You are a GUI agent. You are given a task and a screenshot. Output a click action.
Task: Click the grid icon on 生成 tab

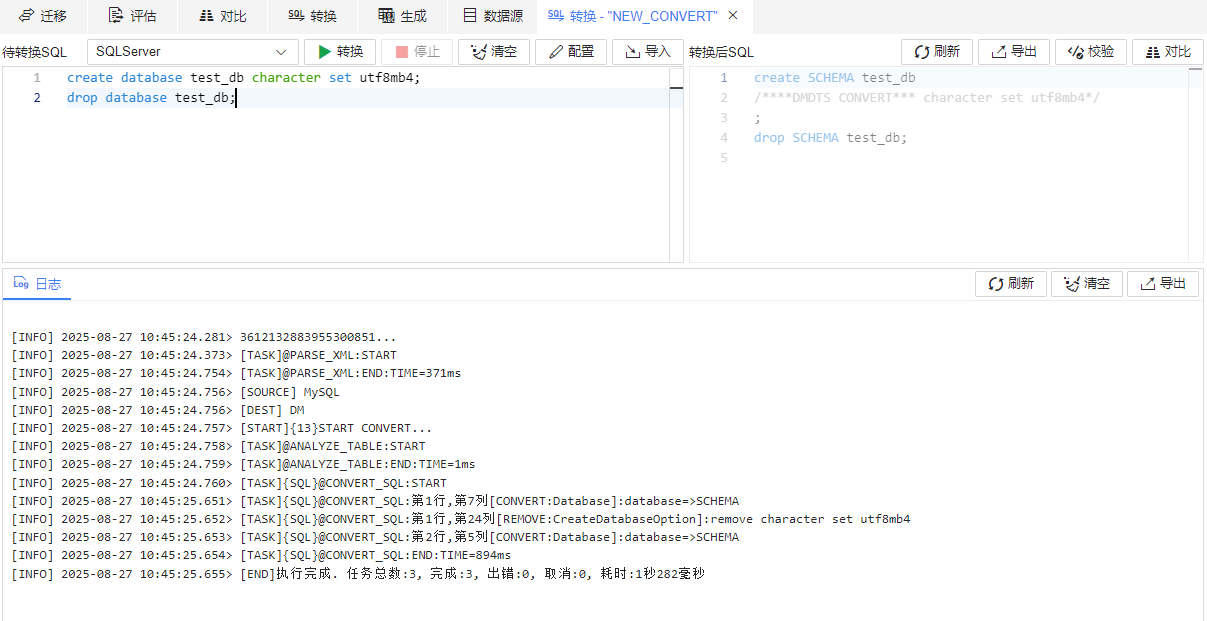pos(386,16)
